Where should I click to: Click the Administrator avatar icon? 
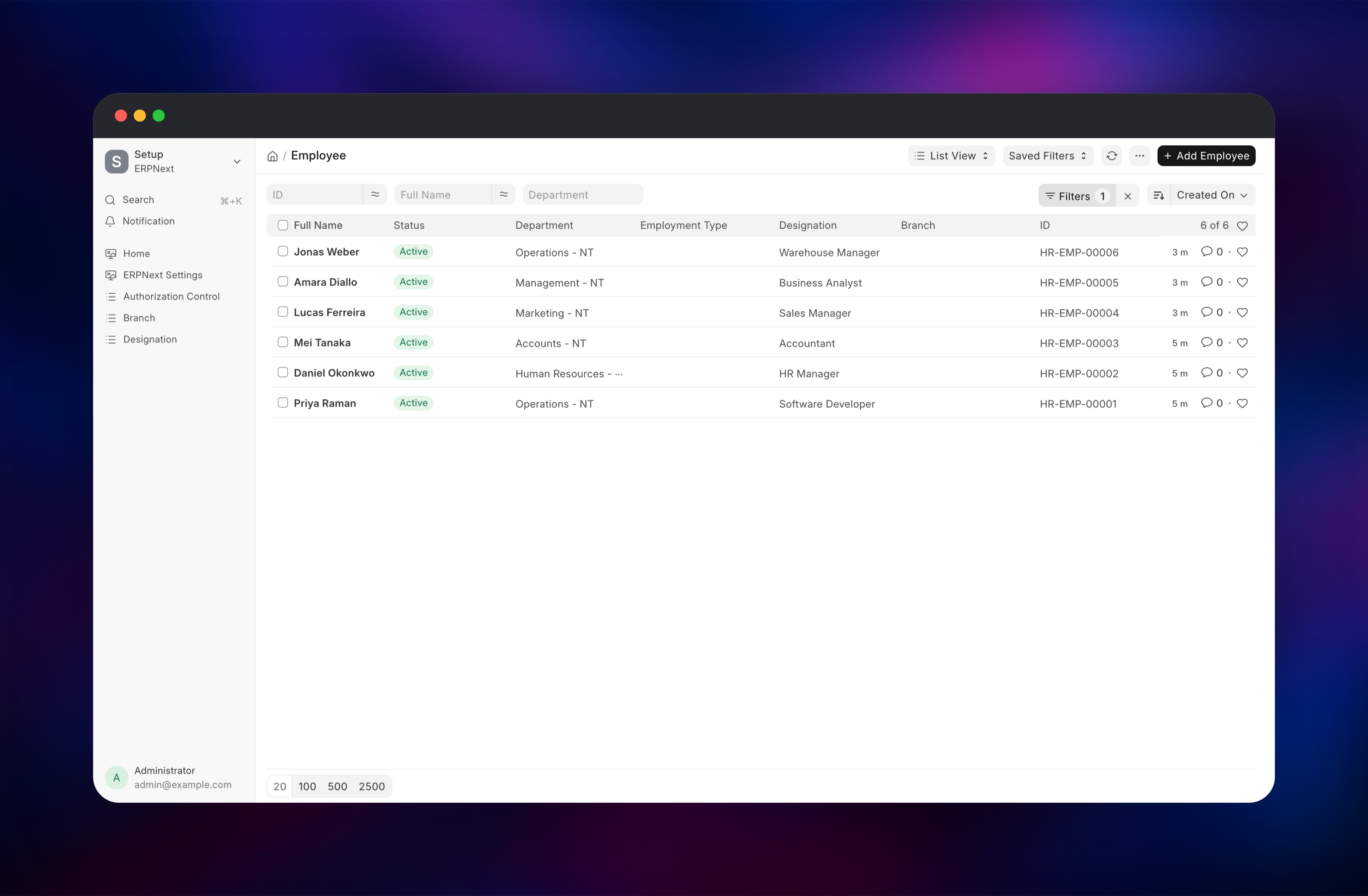pyautogui.click(x=117, y=778)
